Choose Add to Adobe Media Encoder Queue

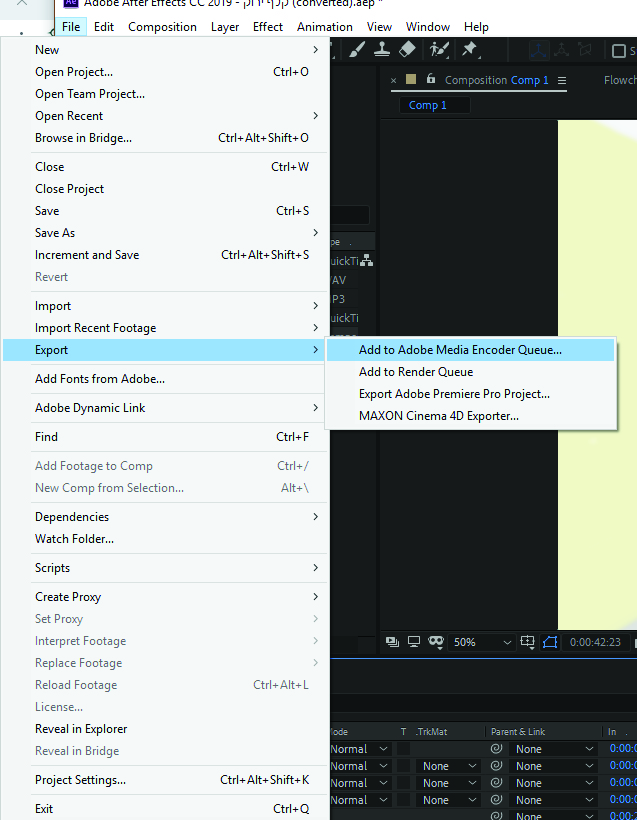point(470,350)
